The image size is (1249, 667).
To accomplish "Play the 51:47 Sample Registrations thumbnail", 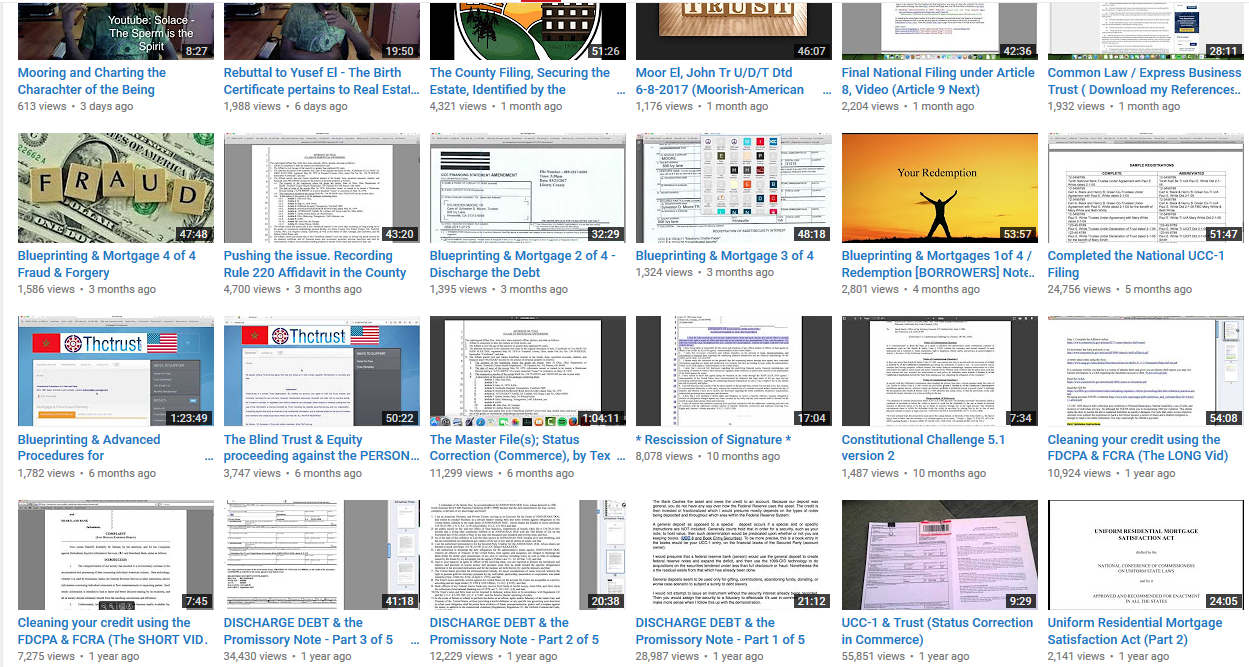I will pos(1146,188).
